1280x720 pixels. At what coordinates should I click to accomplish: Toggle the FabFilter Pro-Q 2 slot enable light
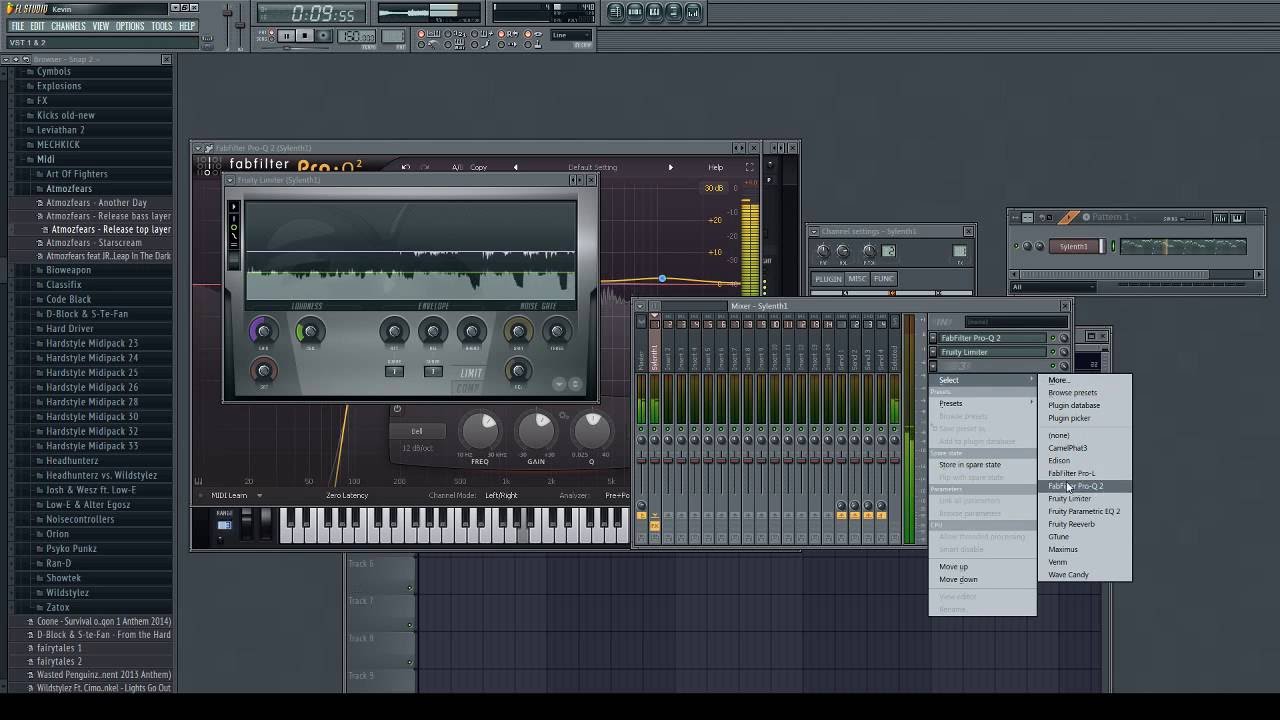coord(1052,338)
